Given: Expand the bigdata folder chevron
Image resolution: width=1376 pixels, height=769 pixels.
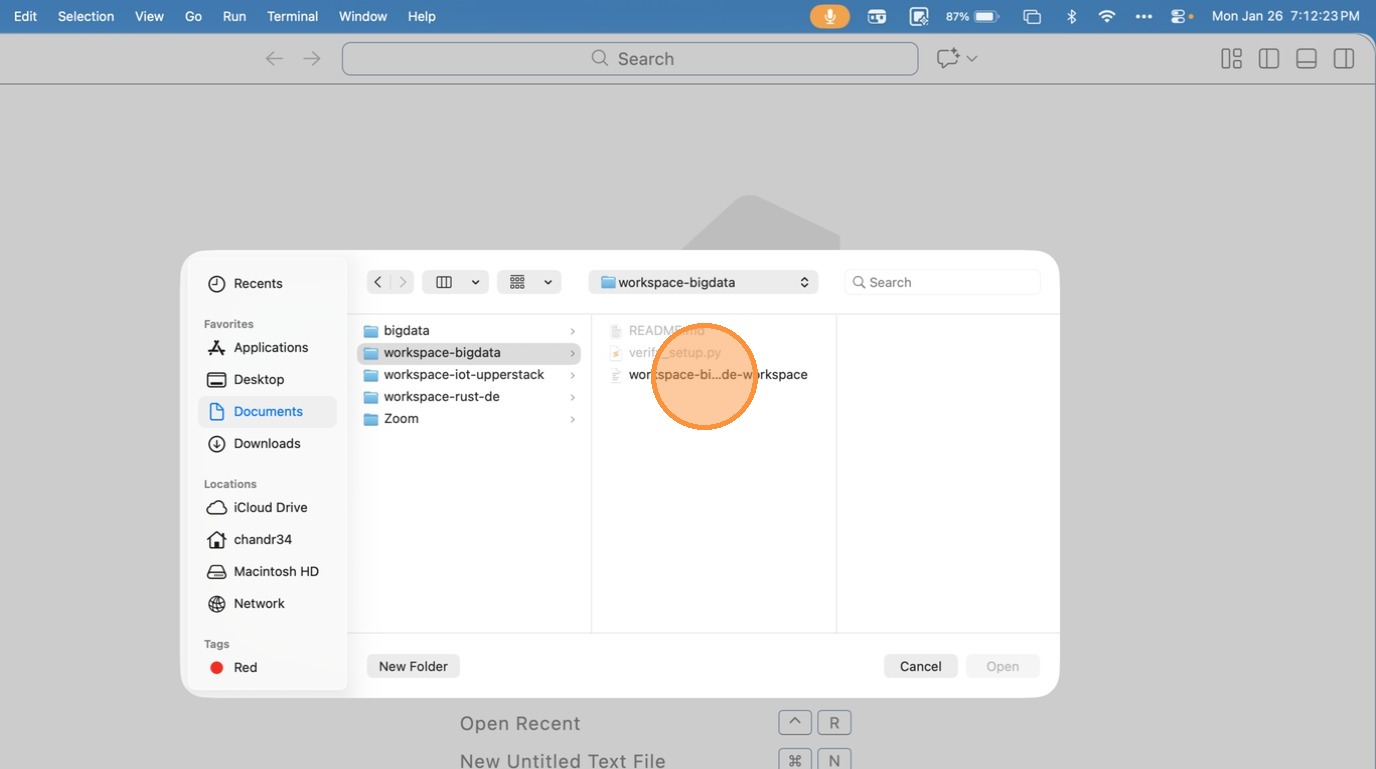Looking at the screenshot, I should [572, 331].
